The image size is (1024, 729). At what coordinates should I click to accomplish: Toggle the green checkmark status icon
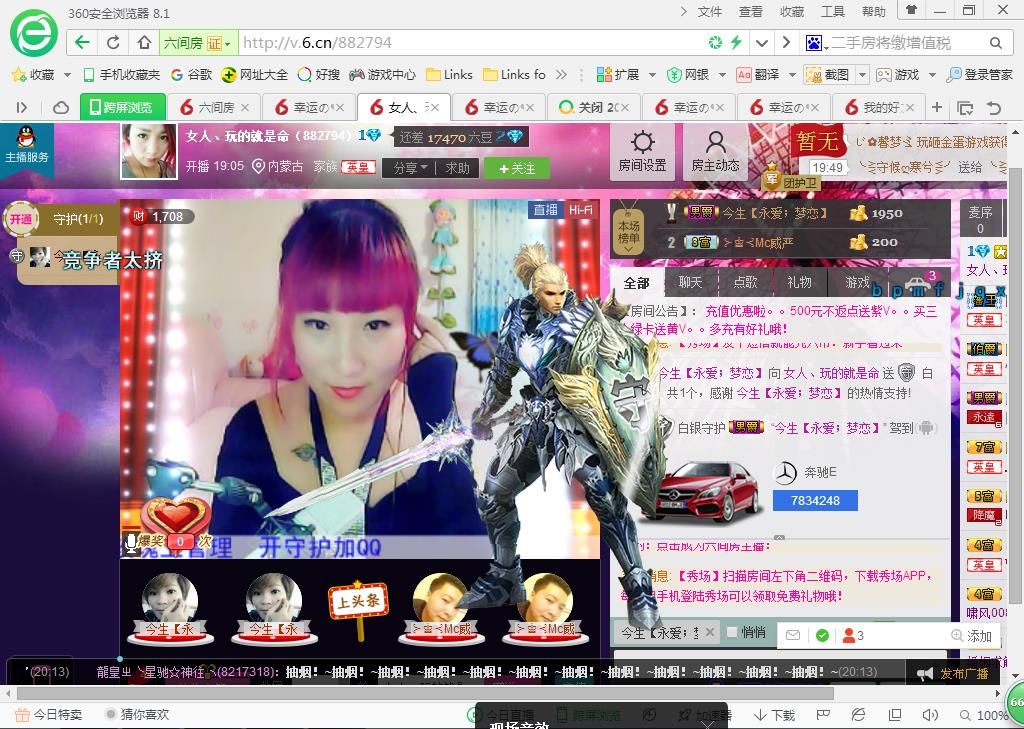(822, 635)
